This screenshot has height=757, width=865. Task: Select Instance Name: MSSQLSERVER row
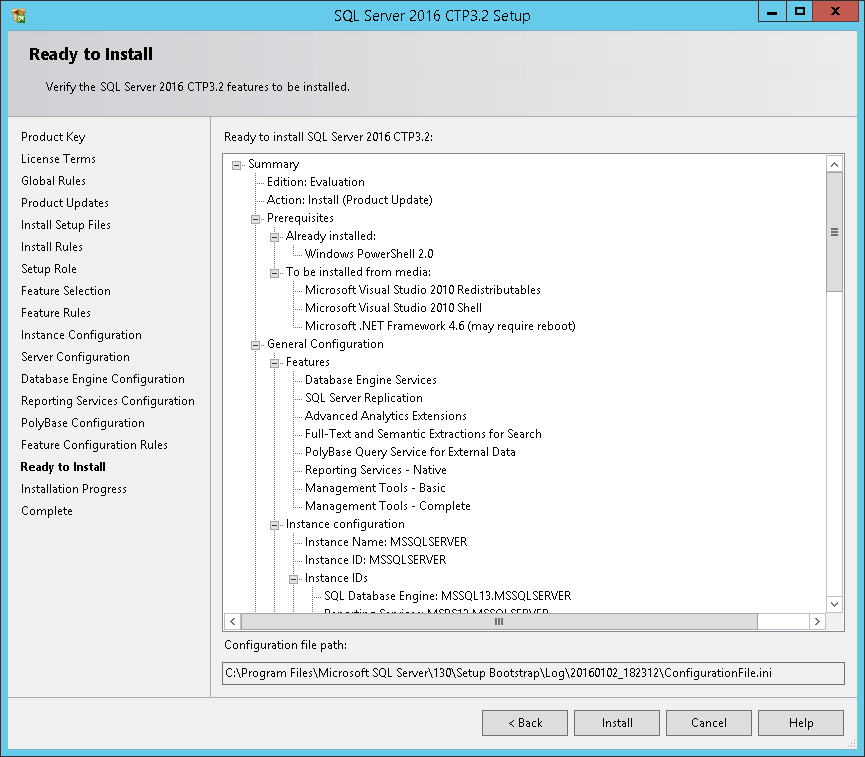386,542
